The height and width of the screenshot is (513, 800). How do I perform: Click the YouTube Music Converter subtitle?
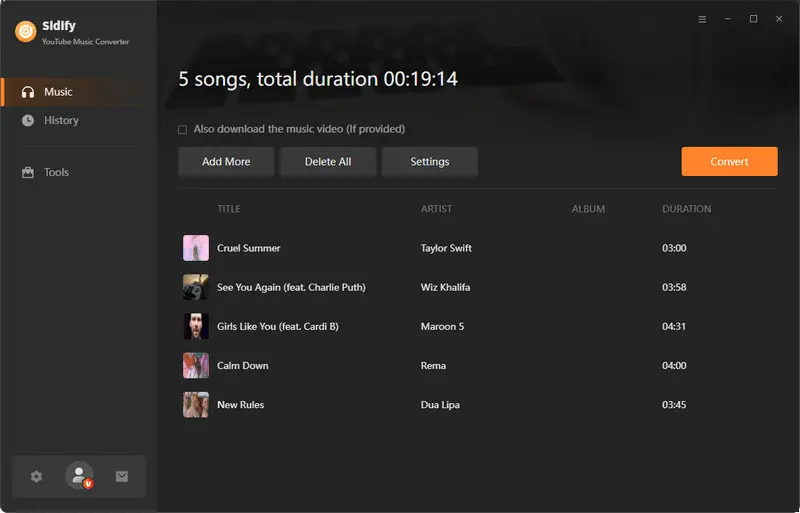point(86,42)
